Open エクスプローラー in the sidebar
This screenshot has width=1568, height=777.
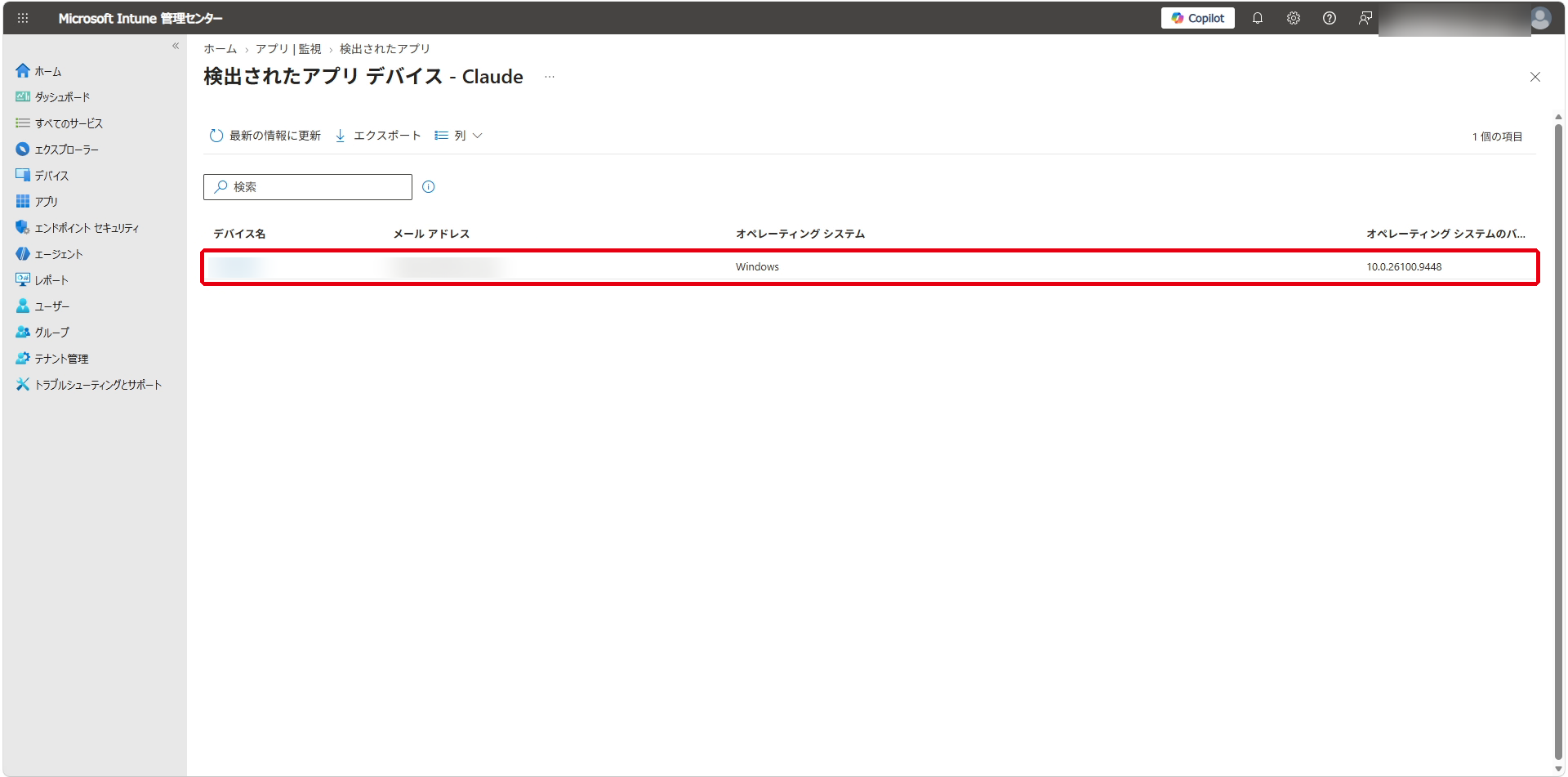click(x=57, y=150)
